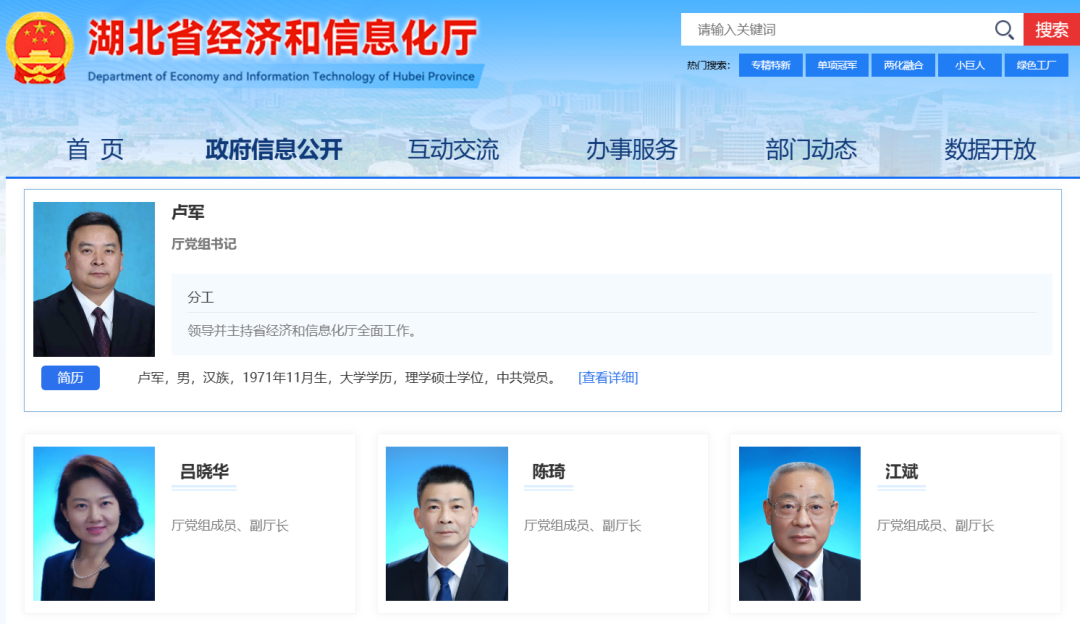The height and width of the screenshot is (624, 1080).
Task: Click the 陈琦 name heading
Action: coord(548,471)
